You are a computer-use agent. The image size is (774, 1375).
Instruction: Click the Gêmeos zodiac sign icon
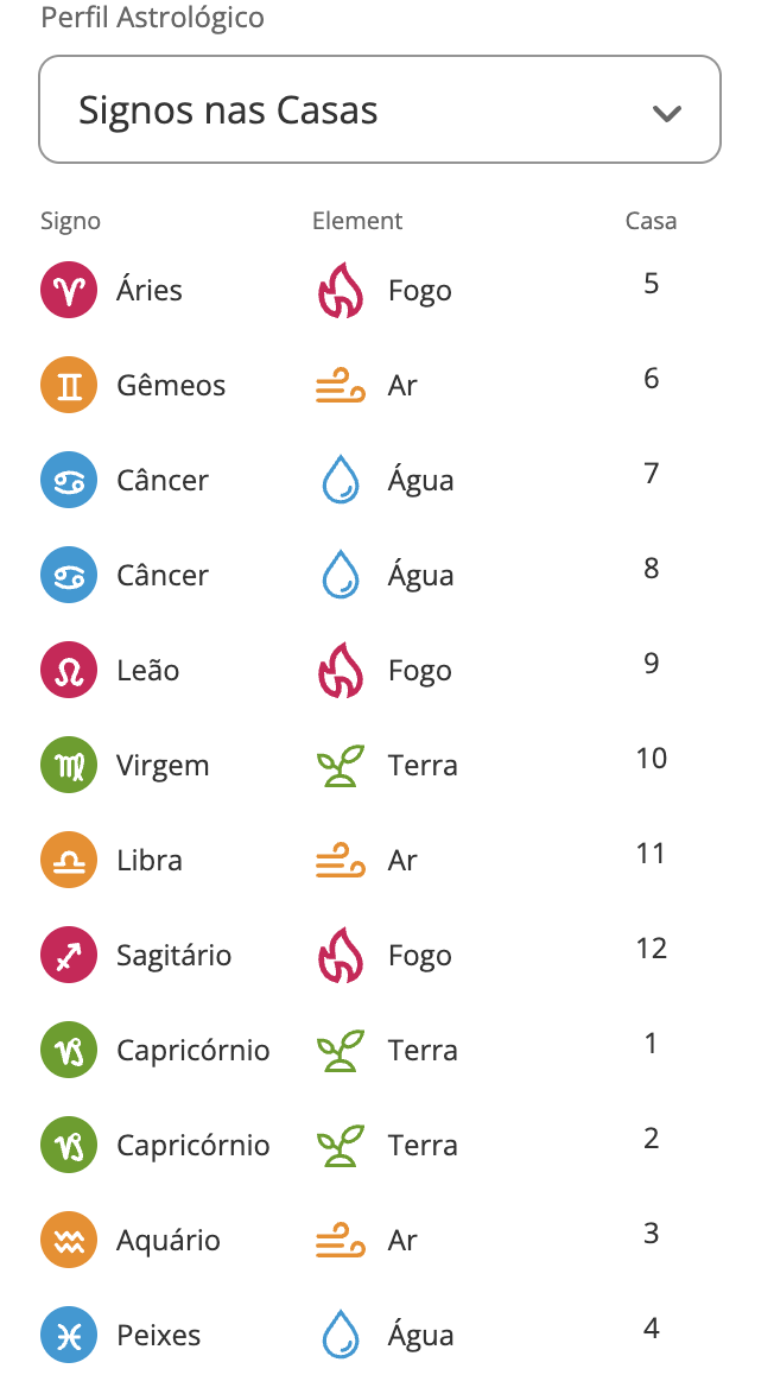(x=69, y=386)
